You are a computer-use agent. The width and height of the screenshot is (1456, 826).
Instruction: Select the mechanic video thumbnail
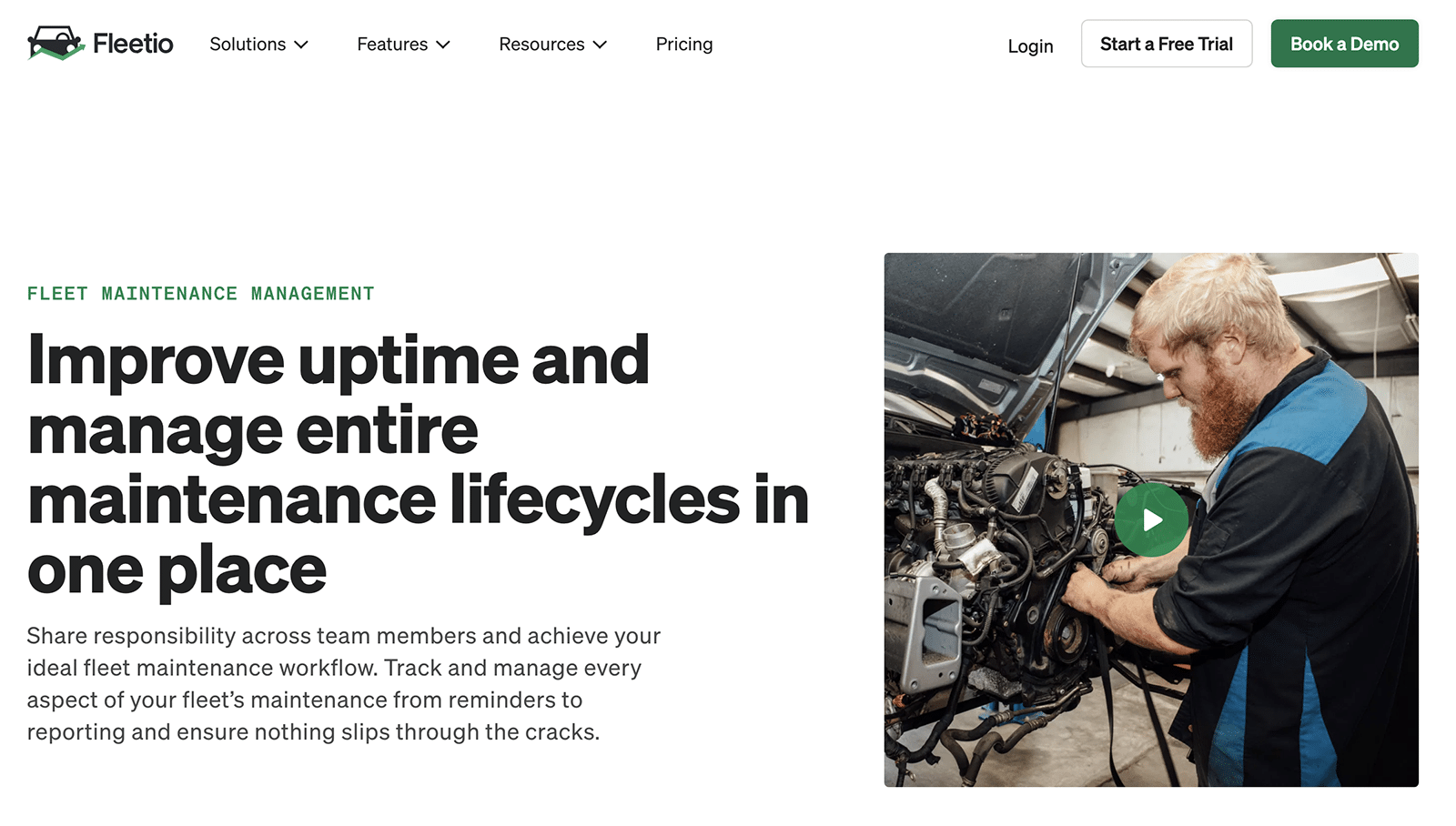1151,519
